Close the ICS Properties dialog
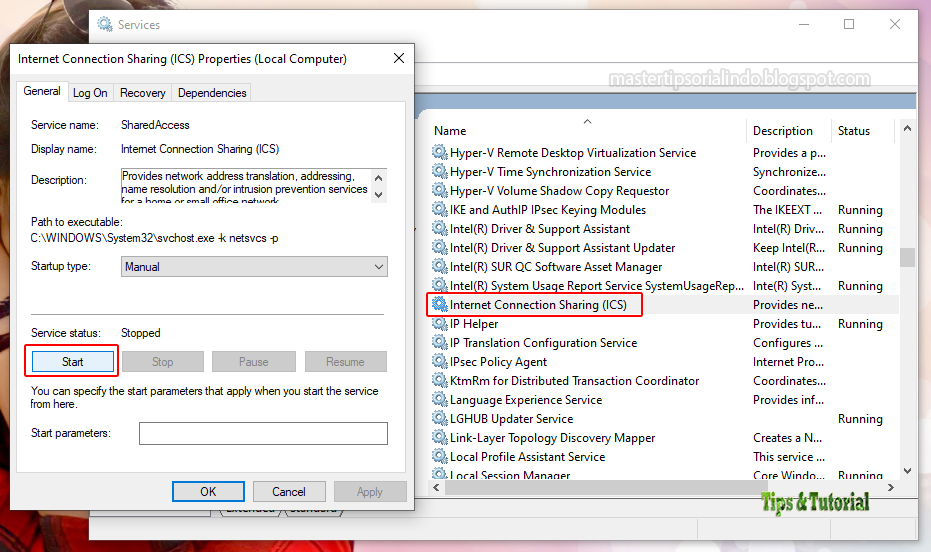Screen dimensions: 931x552 point(399,58)
